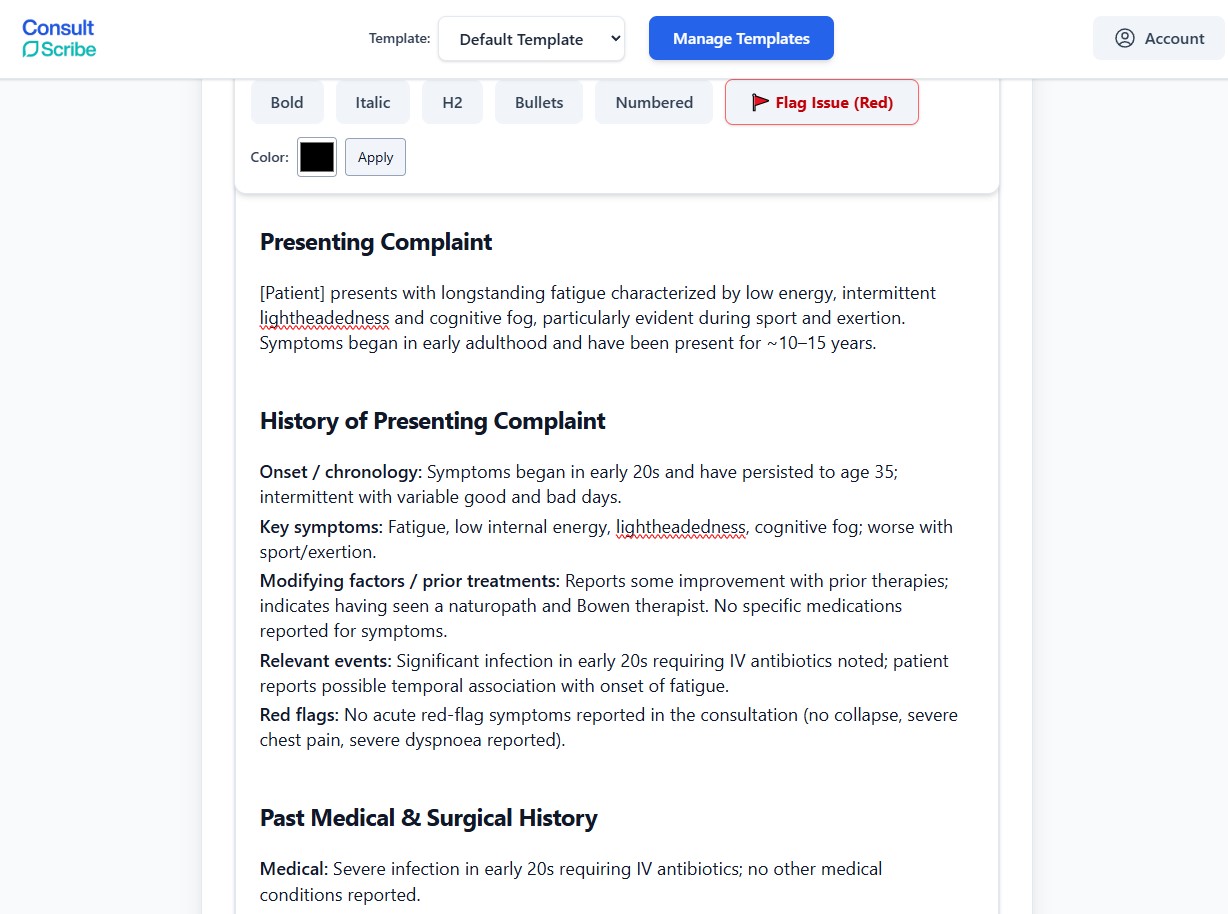
Task: Click the misspelled word 'lightheadedness'
Action: (x=324, y=318)
